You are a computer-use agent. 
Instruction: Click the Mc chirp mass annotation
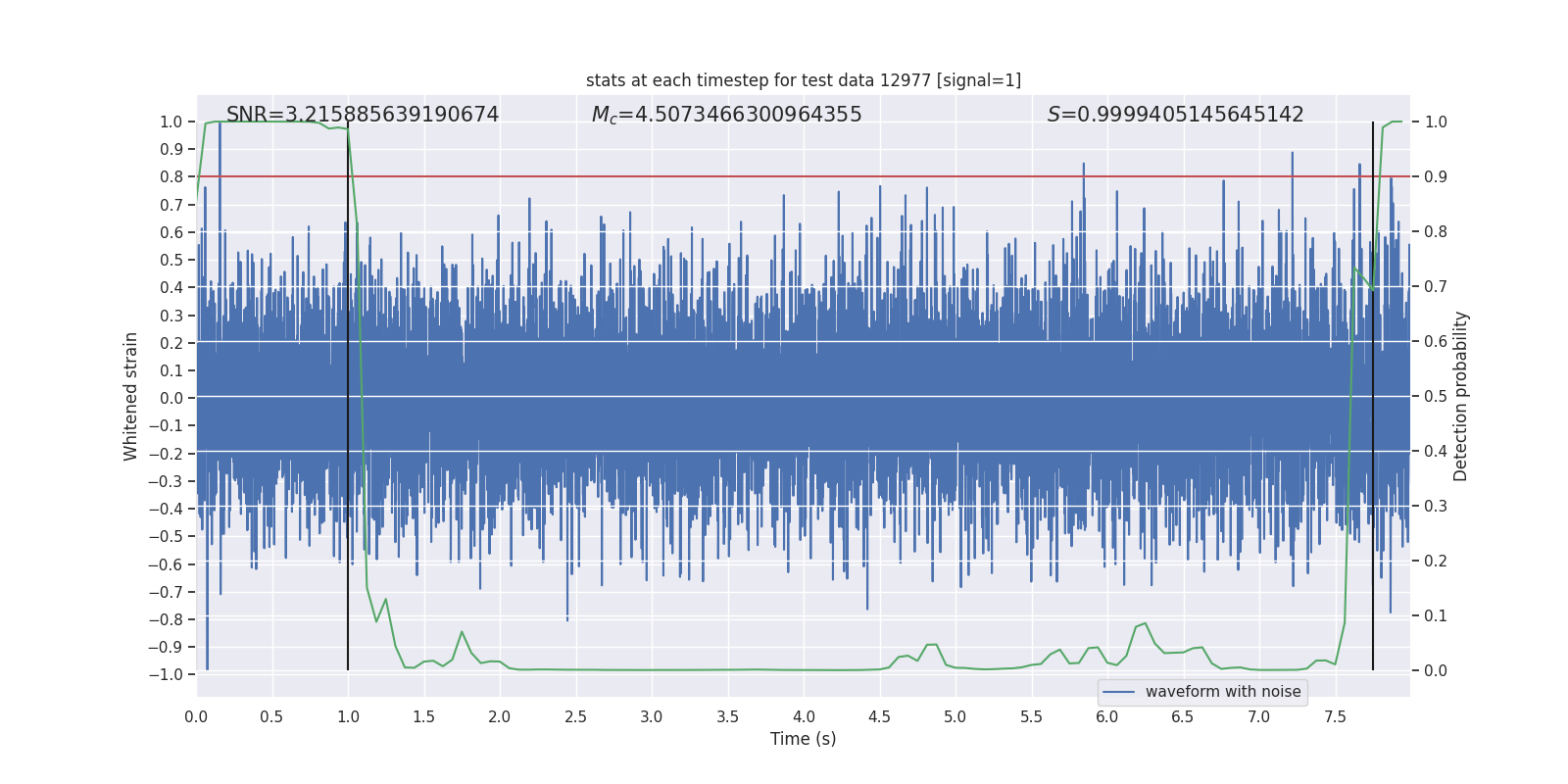[727, 115]
